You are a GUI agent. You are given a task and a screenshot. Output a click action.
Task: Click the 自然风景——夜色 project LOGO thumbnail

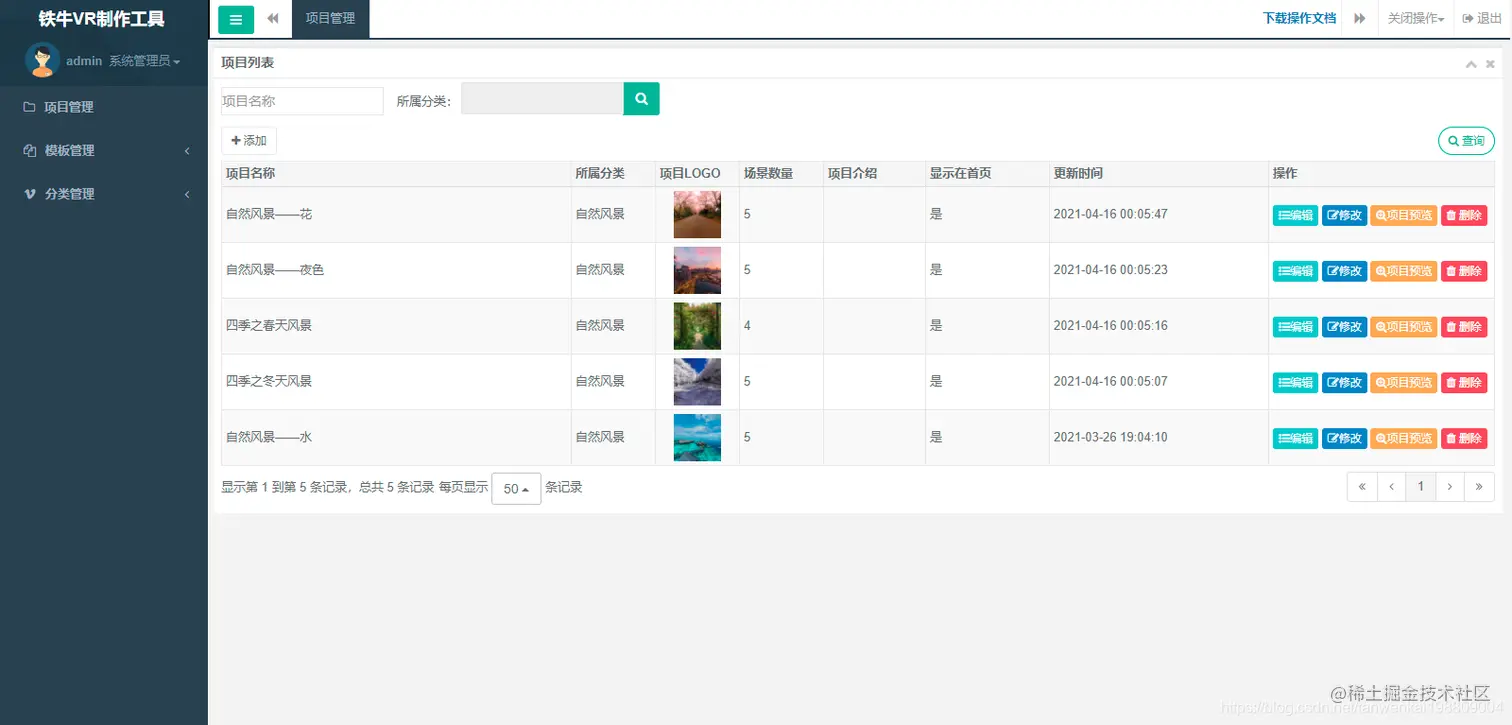696,269
